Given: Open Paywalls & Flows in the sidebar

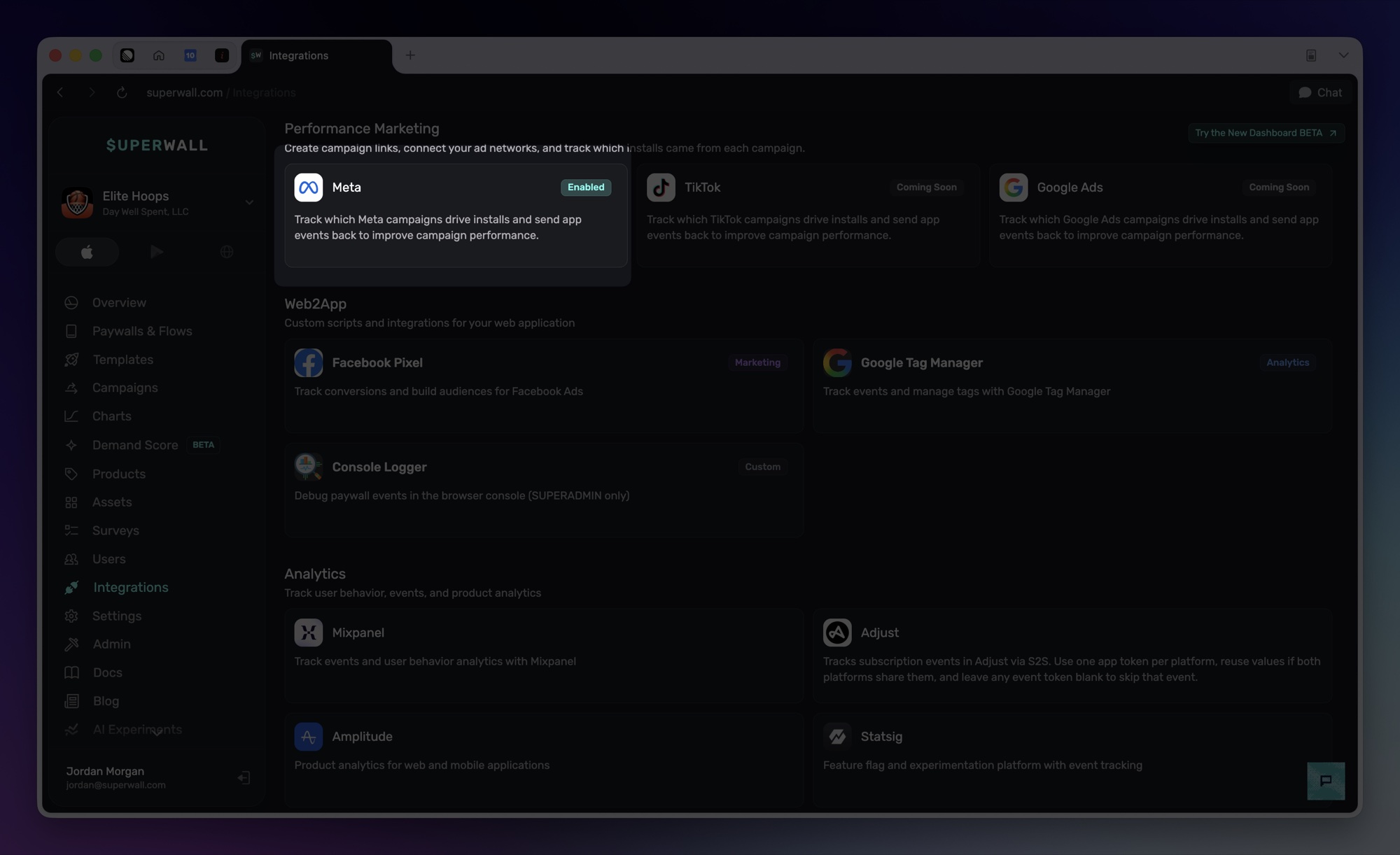Looking at the screenshot, I should 142,331.
